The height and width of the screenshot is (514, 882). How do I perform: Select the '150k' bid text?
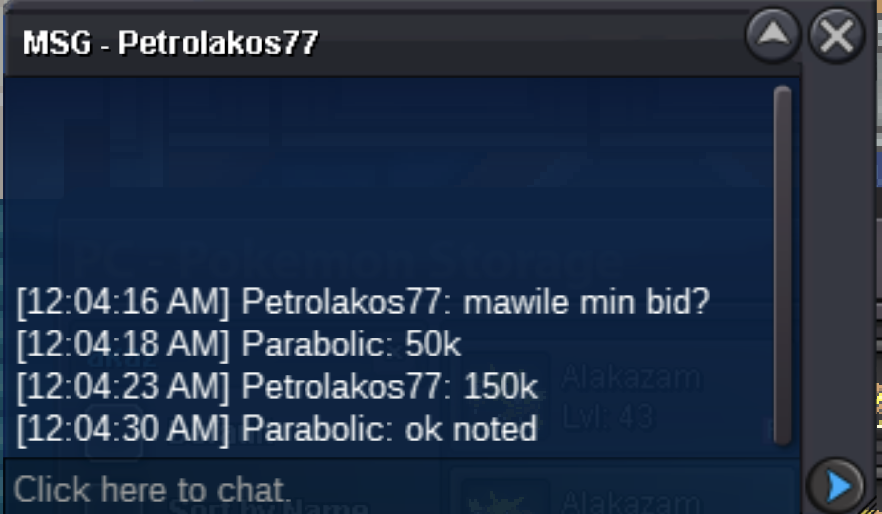tap(500, 386)
